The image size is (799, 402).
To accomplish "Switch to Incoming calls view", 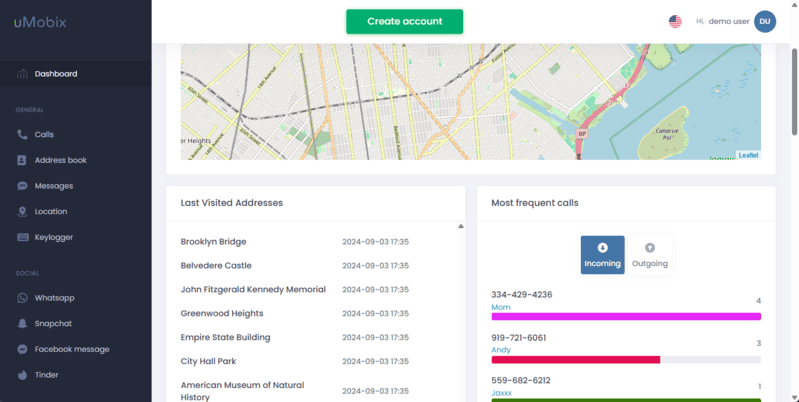I will coord(602,255).
